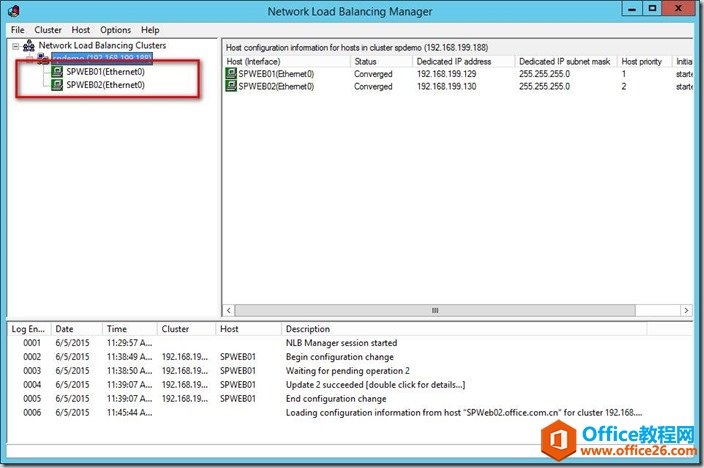Open the Cluster menu
This screenshot has width=704, height=468.
point(48,30)
